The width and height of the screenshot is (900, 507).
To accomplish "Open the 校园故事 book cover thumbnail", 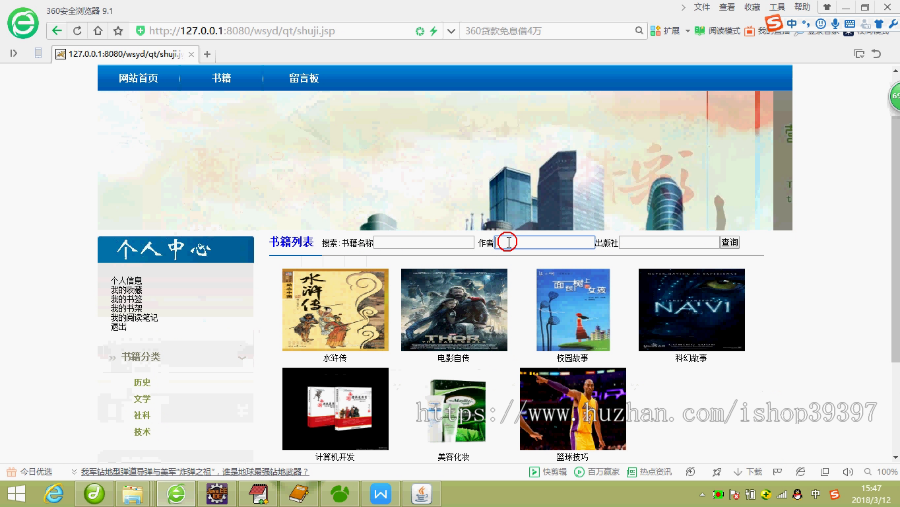I will point(573,309).
